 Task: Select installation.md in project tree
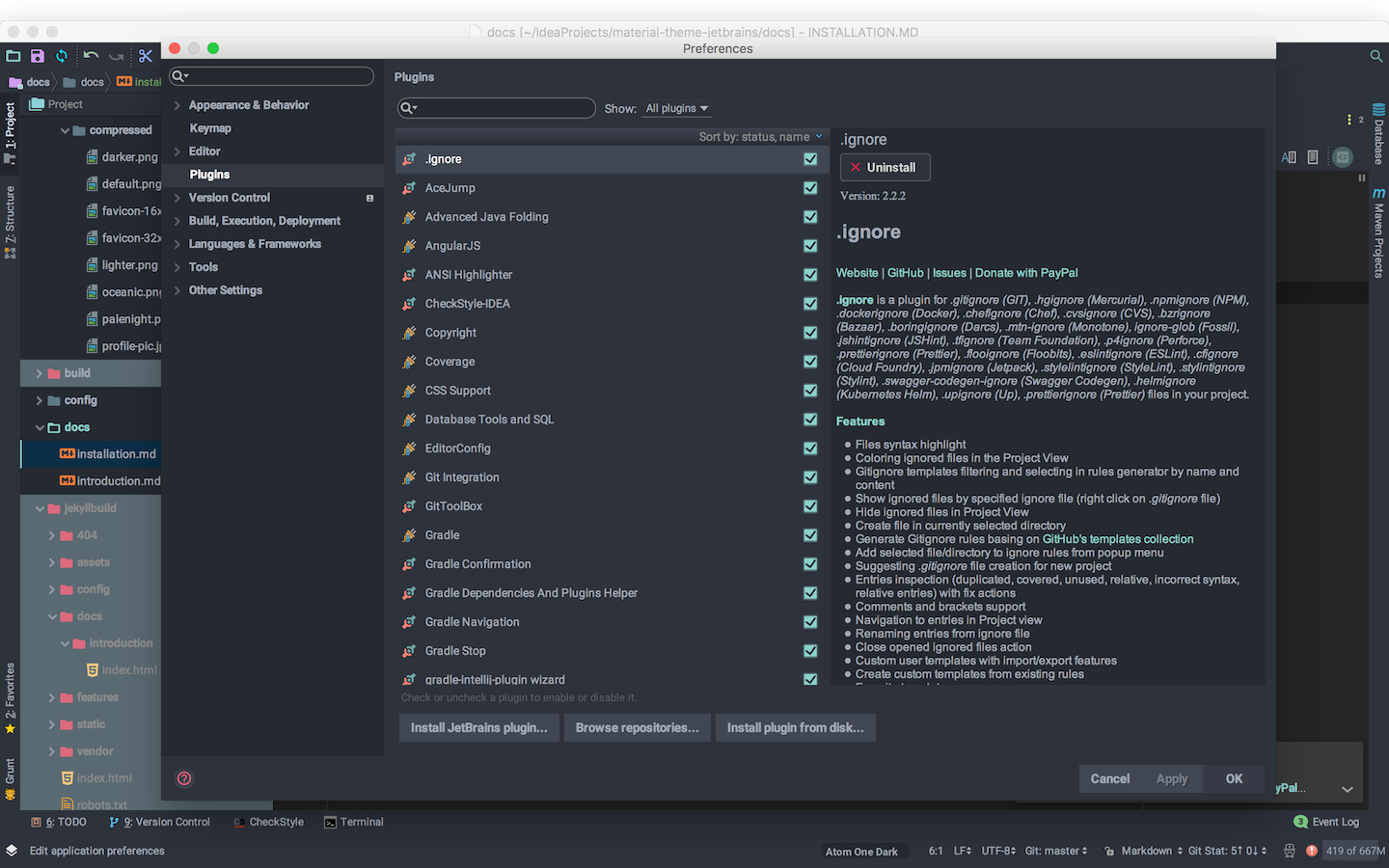(116, 454)
